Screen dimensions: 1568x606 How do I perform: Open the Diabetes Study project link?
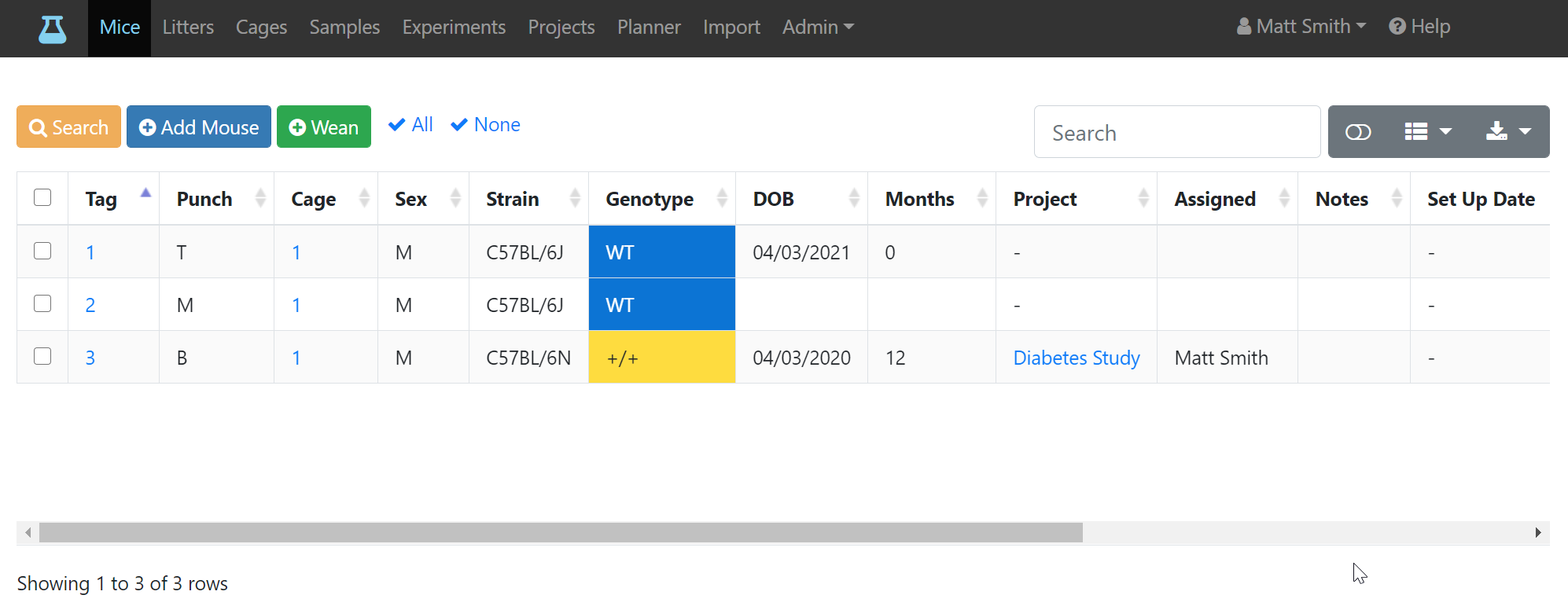1077,358
